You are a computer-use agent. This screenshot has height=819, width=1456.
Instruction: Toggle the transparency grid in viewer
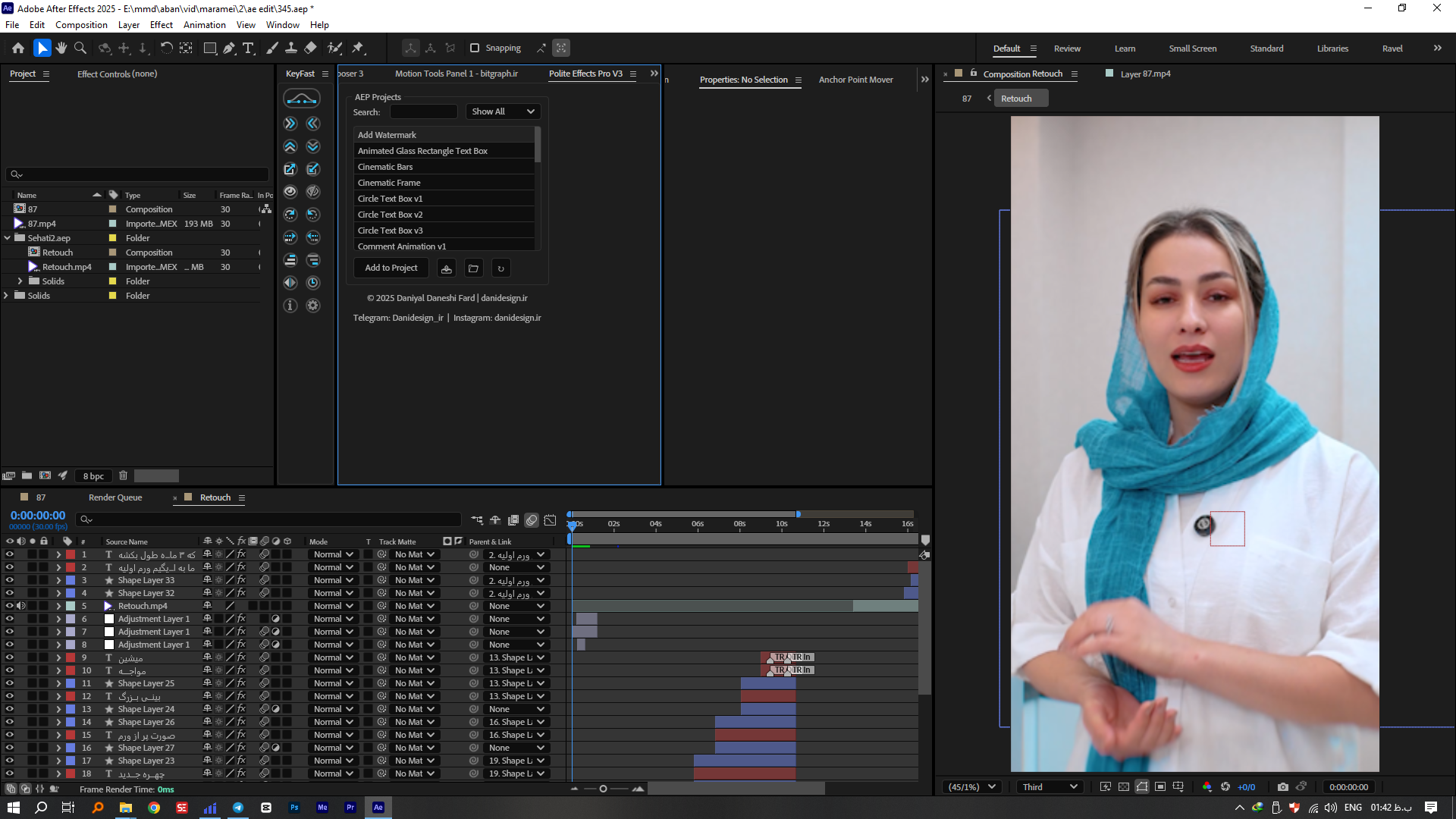(x=1123, y=787)
